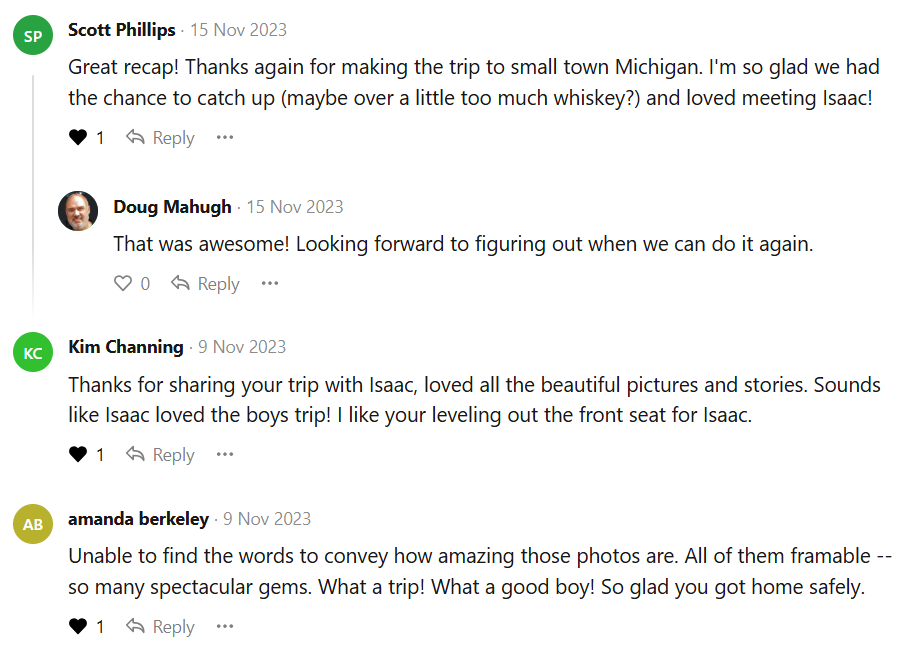Image resolution: width=921 pixels, height=657 pixels.
Task: Open Scott Phillips' SP avatar
Action: pyautogui.click(x=33, y=37)
